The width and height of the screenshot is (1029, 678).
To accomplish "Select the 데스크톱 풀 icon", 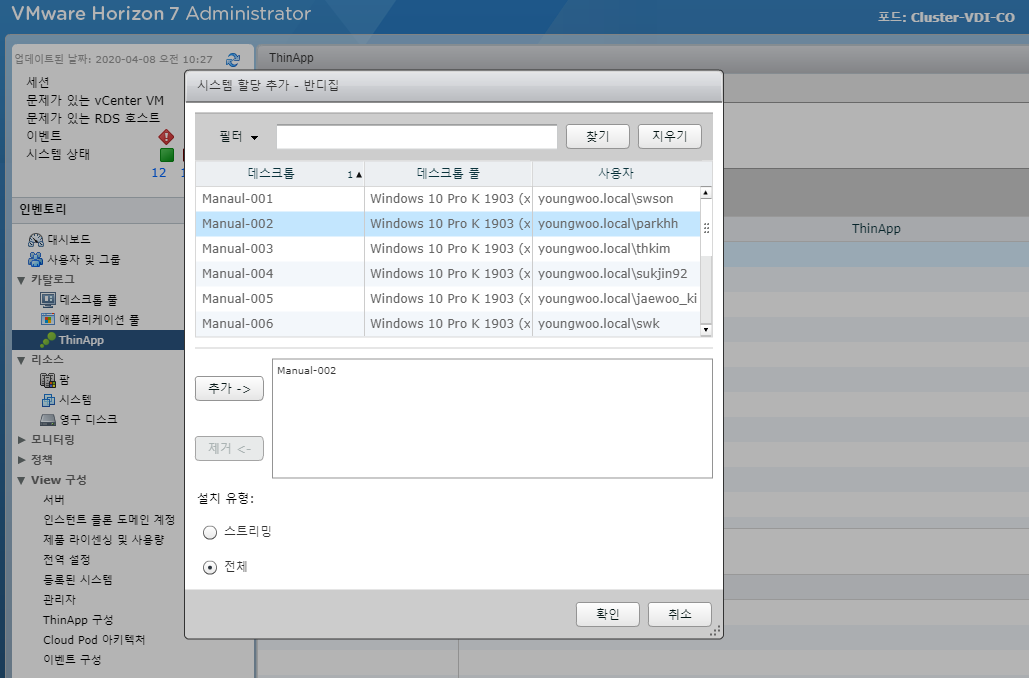I will click(x=48, y=300).
